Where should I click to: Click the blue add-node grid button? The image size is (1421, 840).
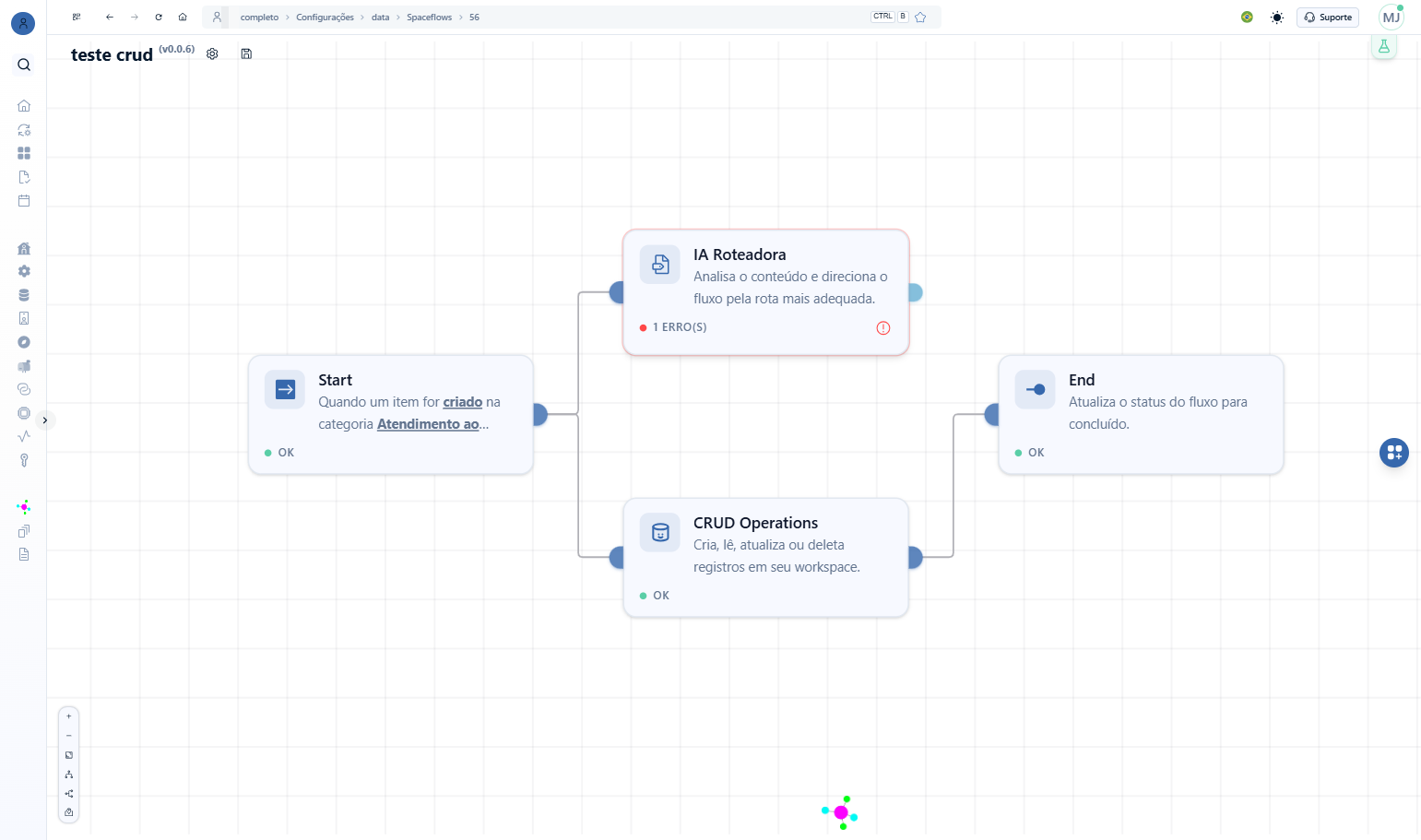coord(1394,453)
